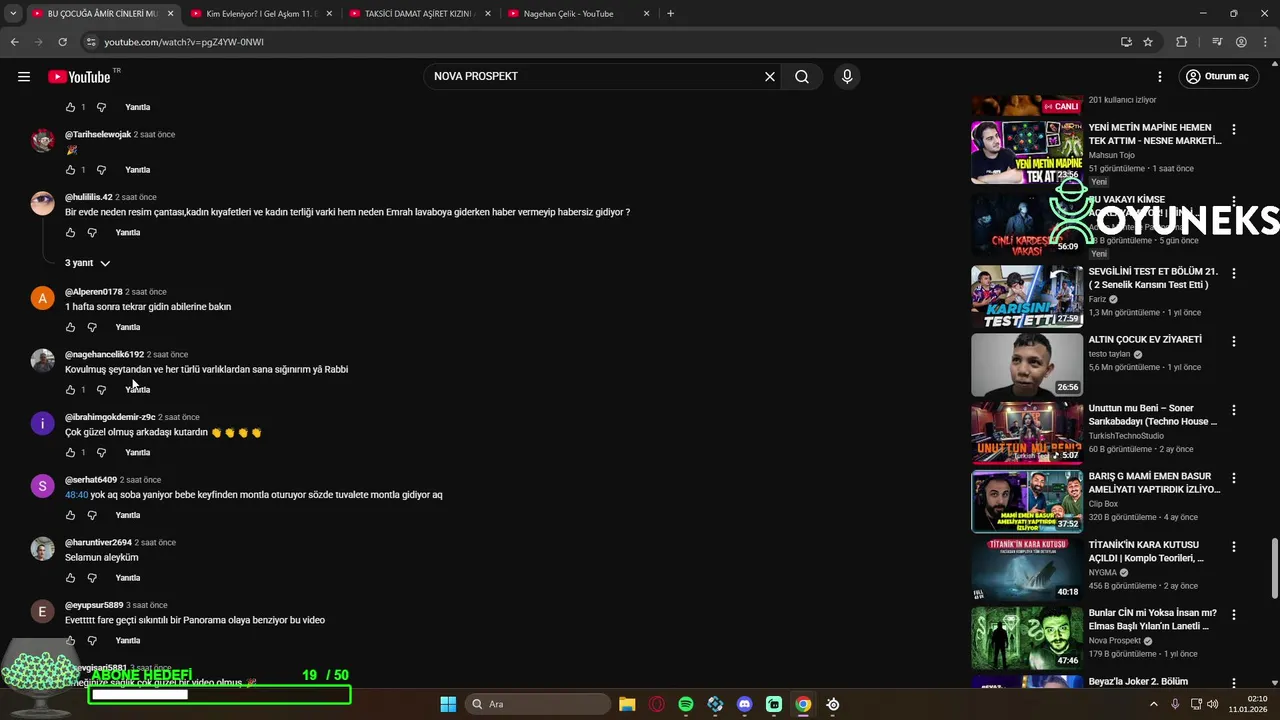Image resolution: width=1280 pixels, height=720 pixels.
Task: Open Opera browser from taskbar
Action: pyautogui.click(x=657, y=704)
